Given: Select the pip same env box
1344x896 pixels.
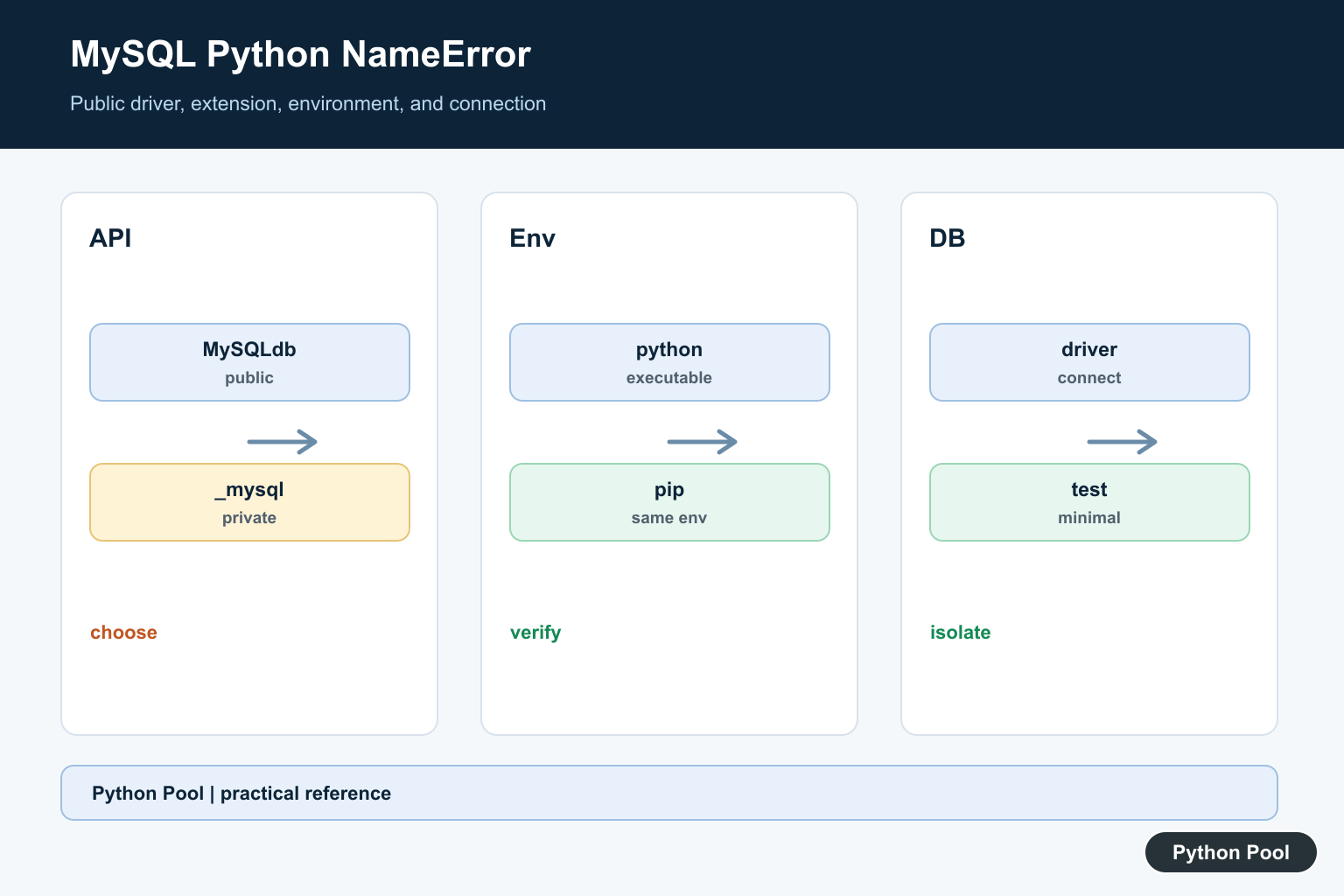Looking at the screenshot, I should (x=669, y=502).
